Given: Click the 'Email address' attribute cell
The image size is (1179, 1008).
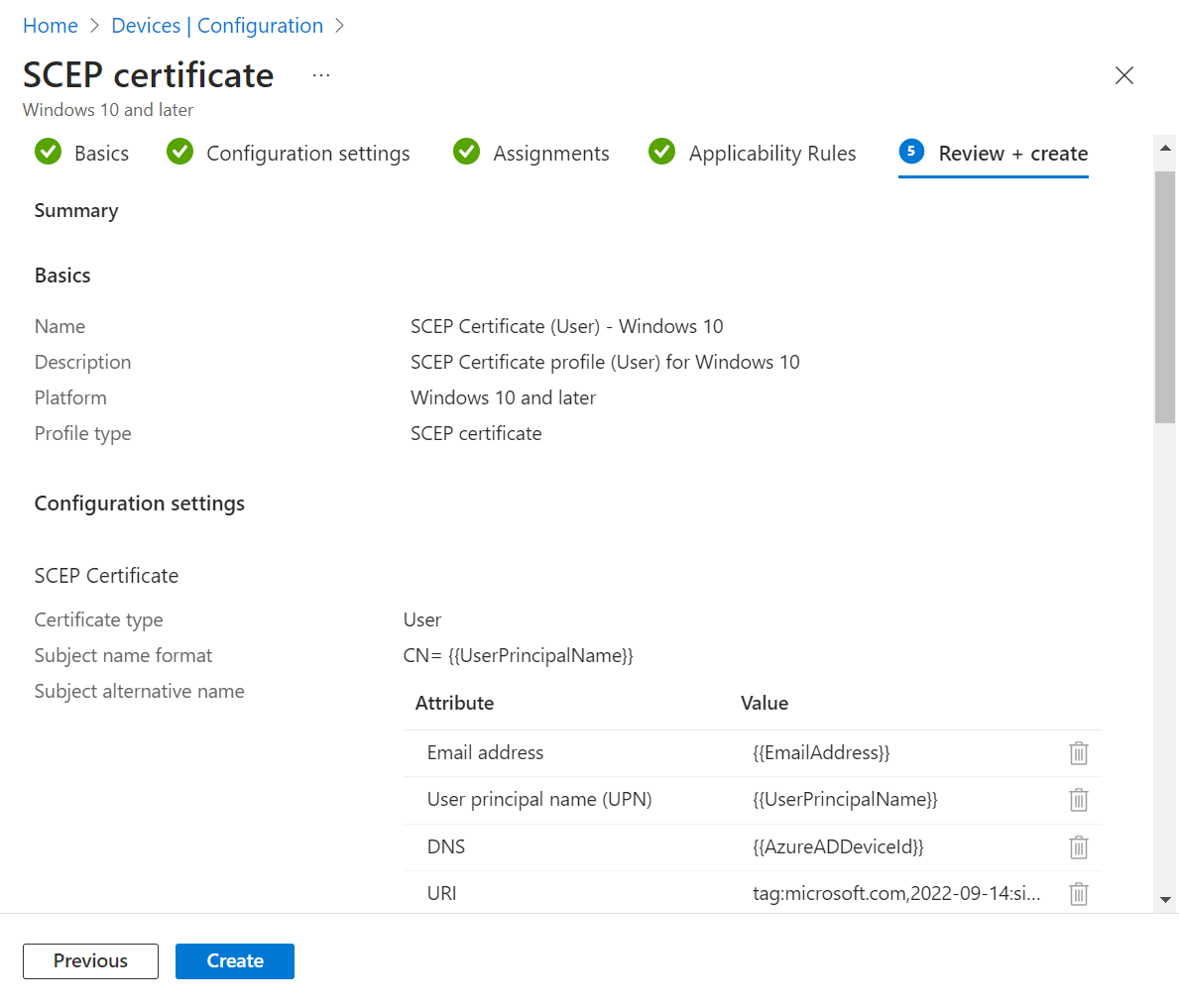Looking at the screenshot, I should coord(485,752).
